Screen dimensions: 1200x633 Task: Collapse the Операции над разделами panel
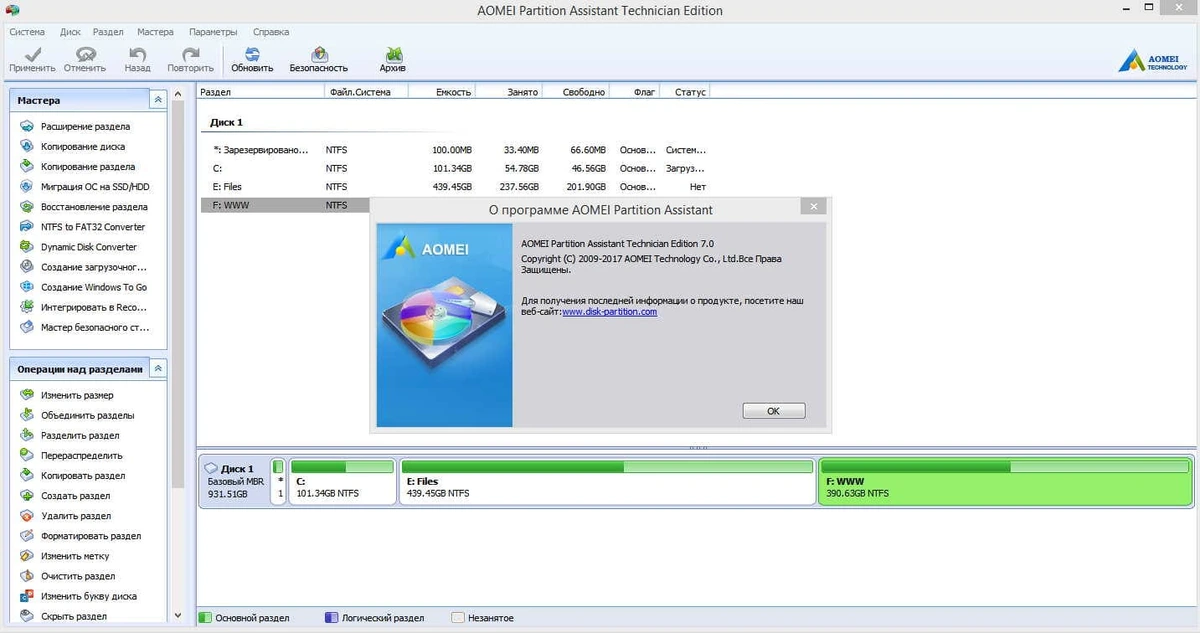click(x=158, y=369)
